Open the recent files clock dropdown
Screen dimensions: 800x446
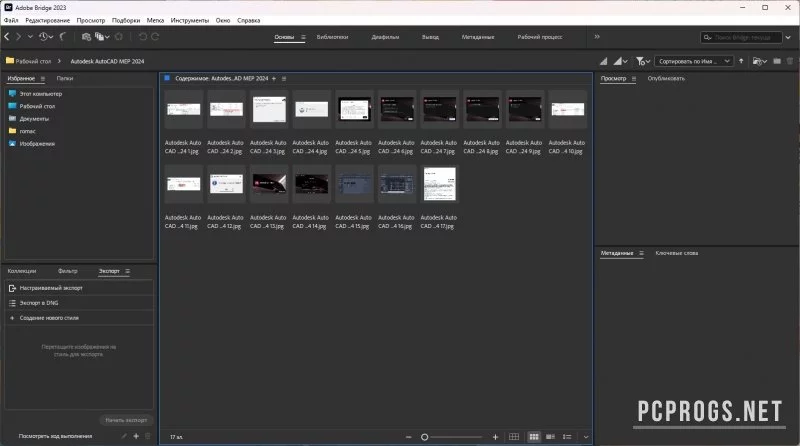(46, 37)
